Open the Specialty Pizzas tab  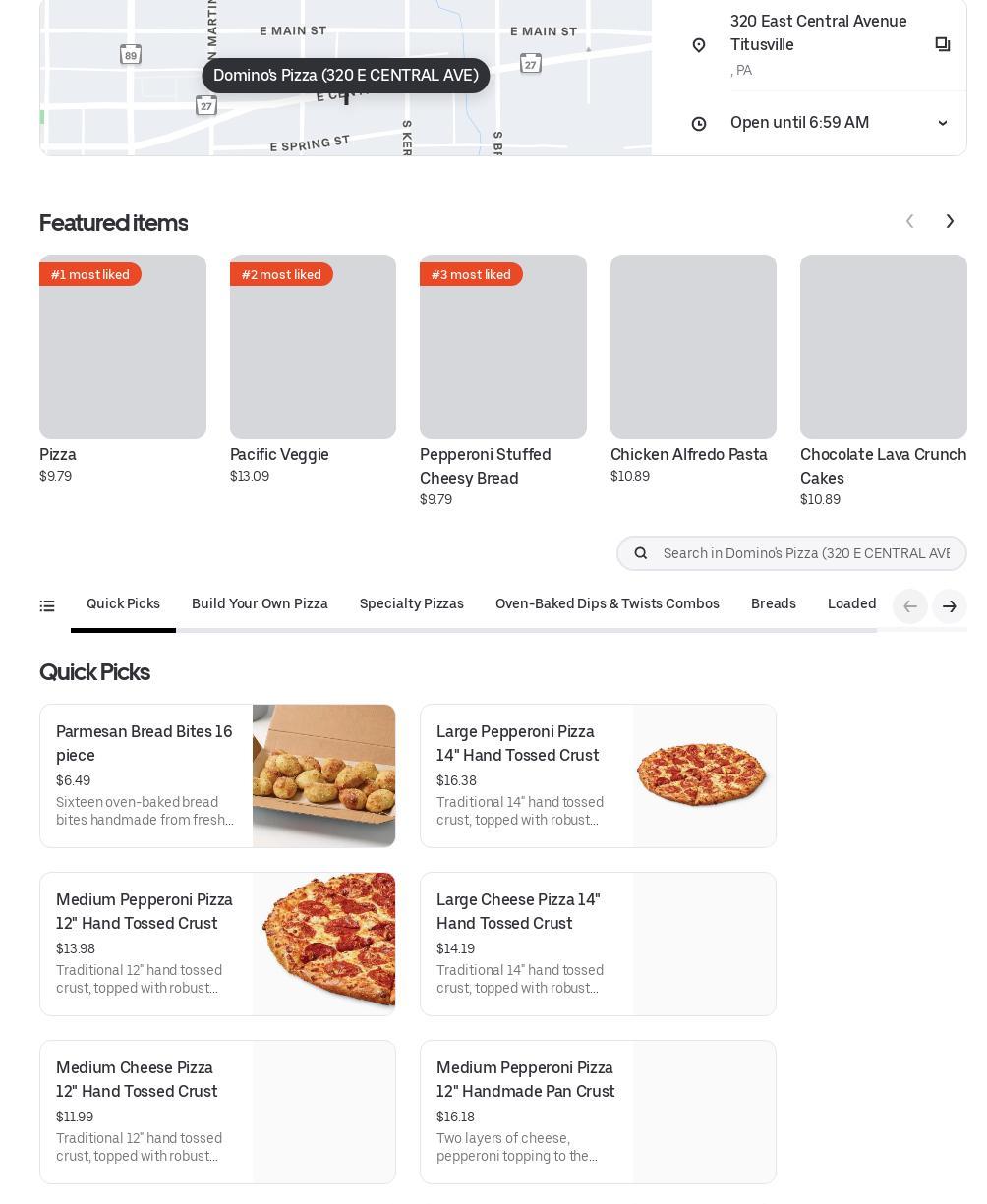[412, 603]
